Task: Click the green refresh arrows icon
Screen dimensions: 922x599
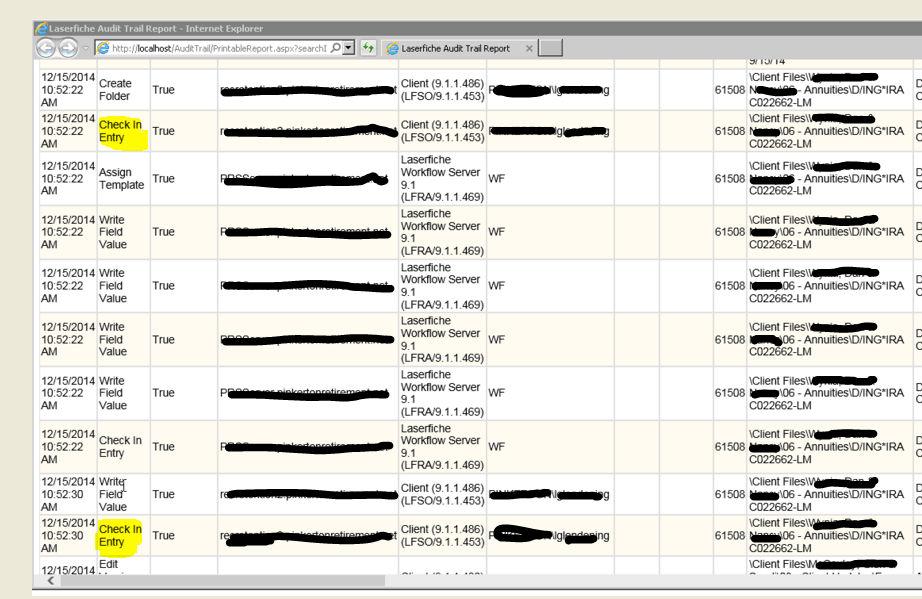Action: pyautogui.click(x=368, y=48)
